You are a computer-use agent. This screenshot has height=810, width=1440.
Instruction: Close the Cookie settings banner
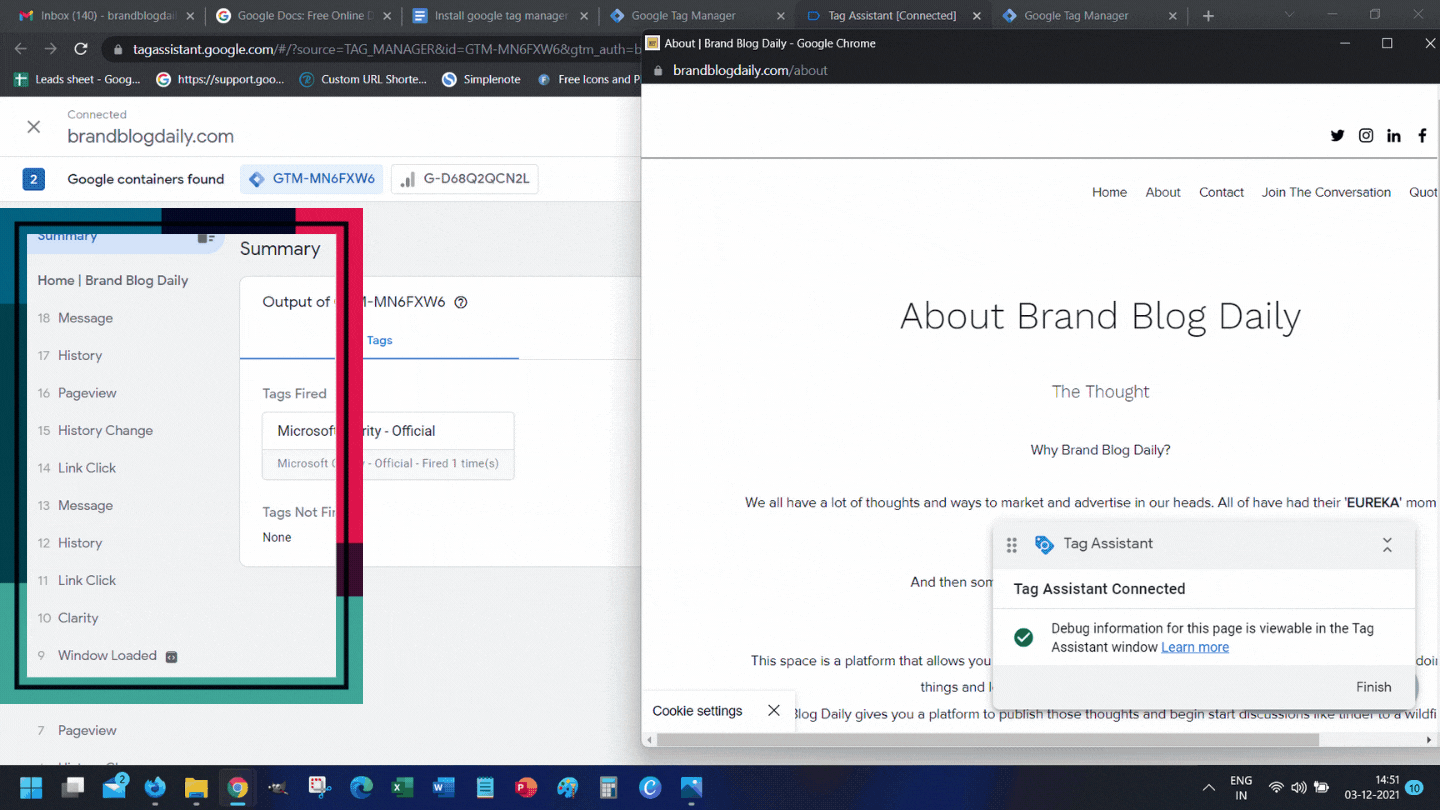pos(773,711)
